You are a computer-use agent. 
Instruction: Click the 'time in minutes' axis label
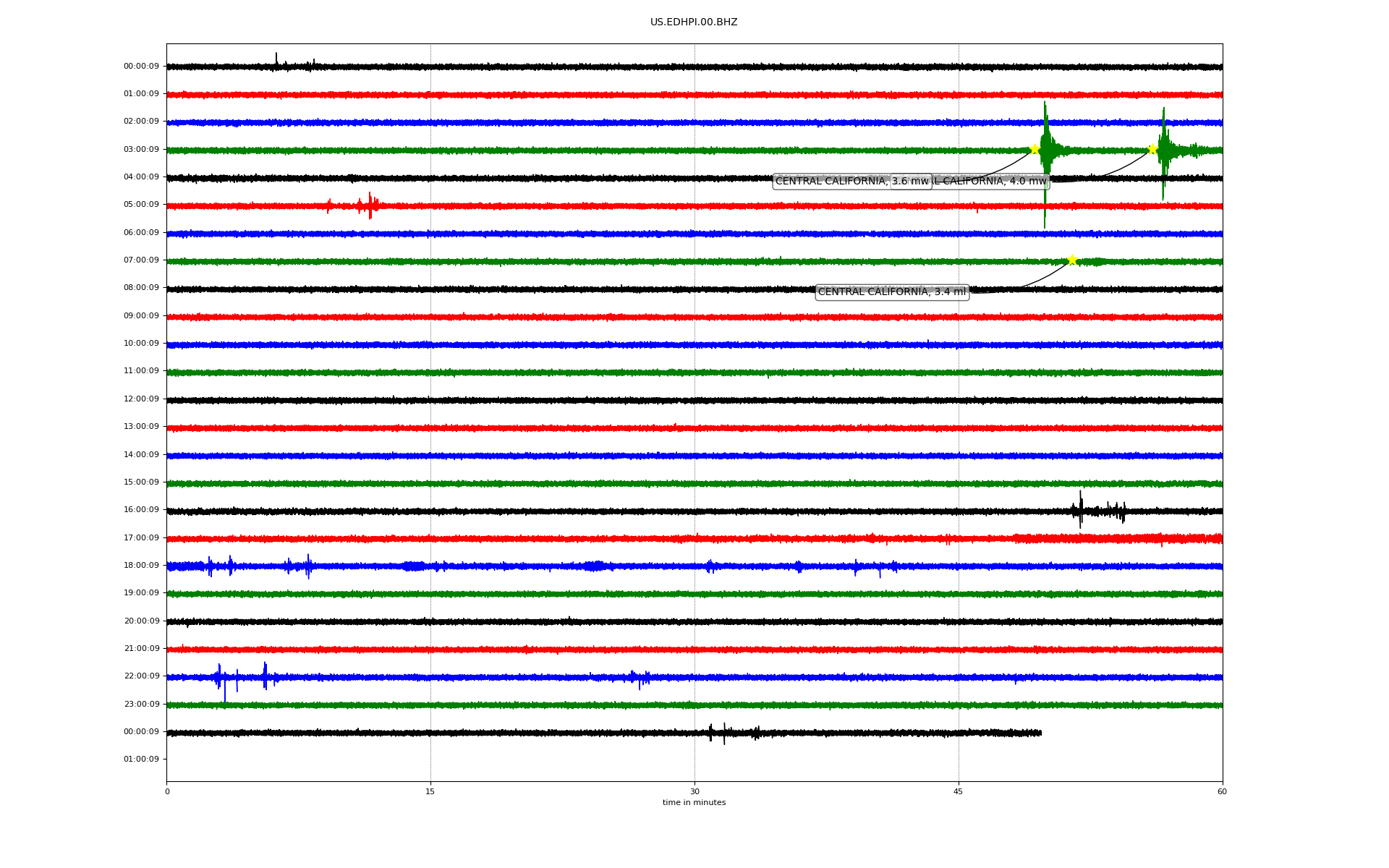click(693, 803)
